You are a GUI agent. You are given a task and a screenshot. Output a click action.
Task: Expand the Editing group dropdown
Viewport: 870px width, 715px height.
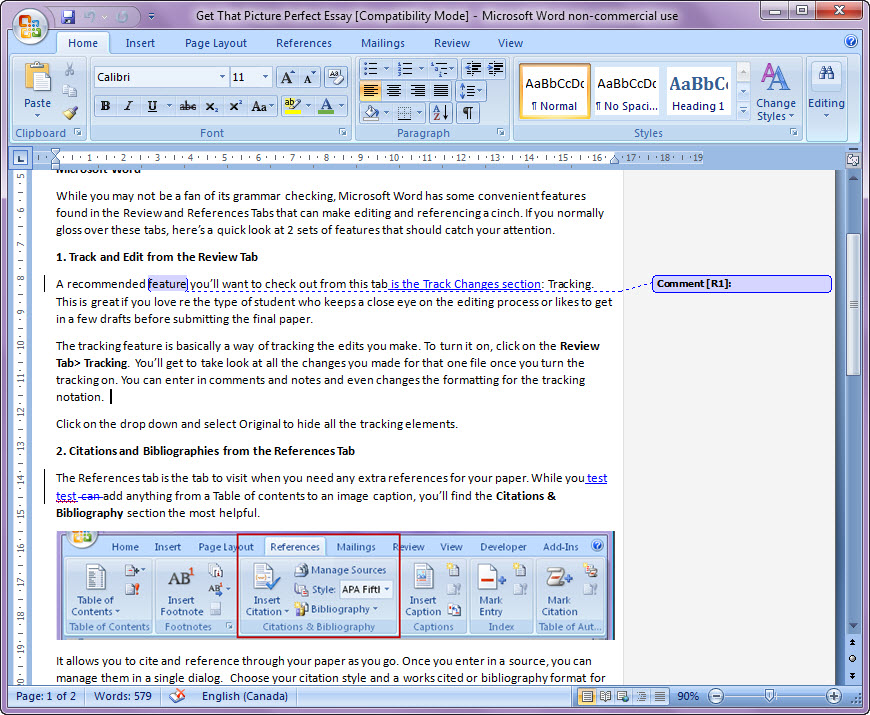(826, 92)
